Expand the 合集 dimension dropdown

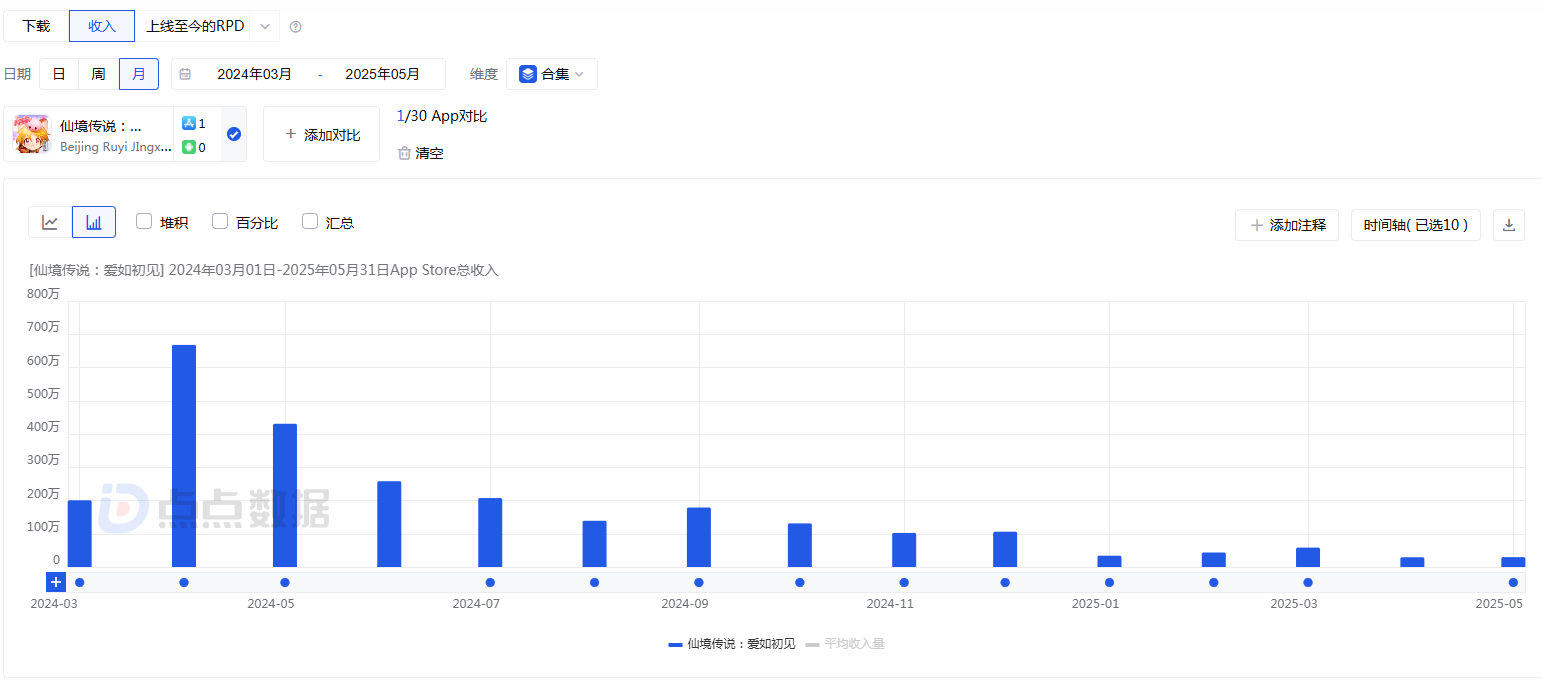tap(552, 74)
